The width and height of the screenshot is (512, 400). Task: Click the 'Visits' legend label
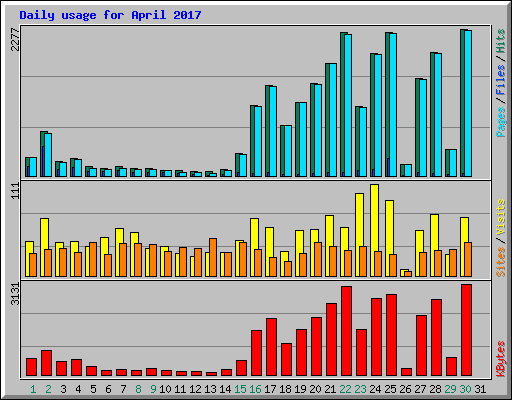point(501,217)
